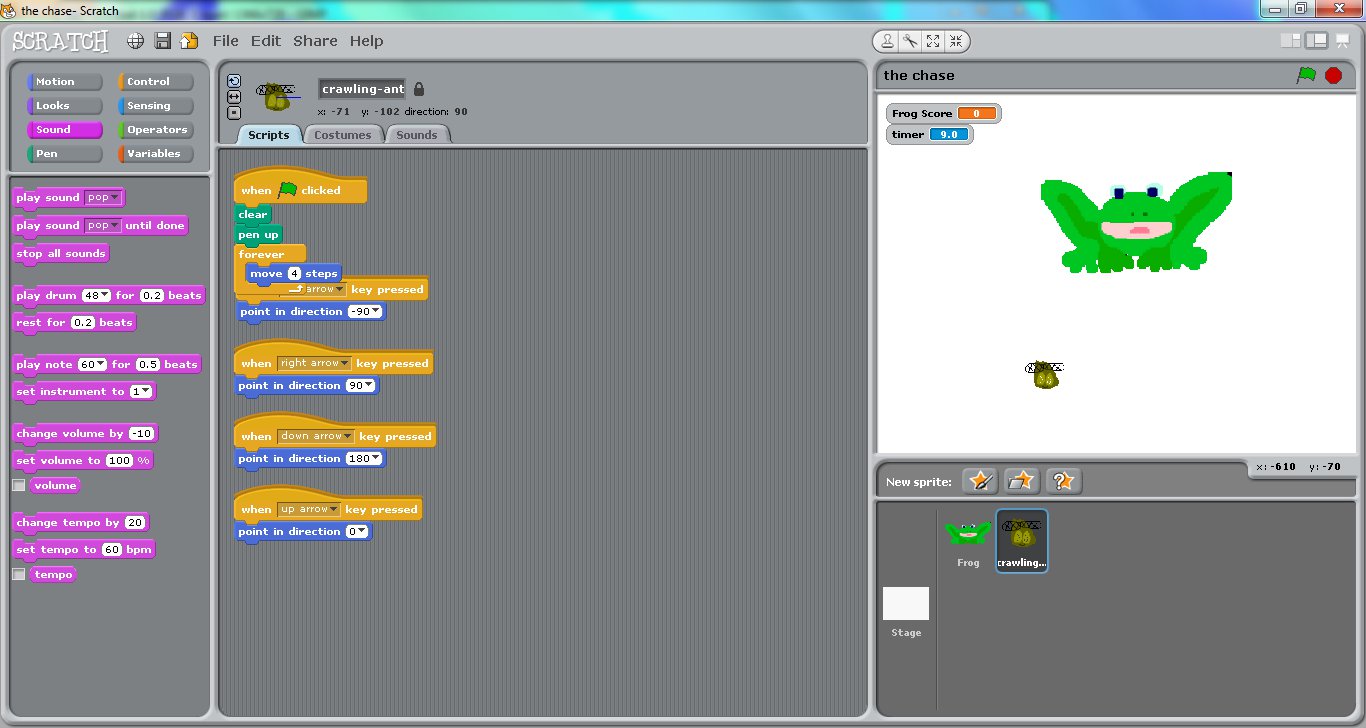Switch to presentation mode
This screenshot has height=728, width=1366.
1343,41
